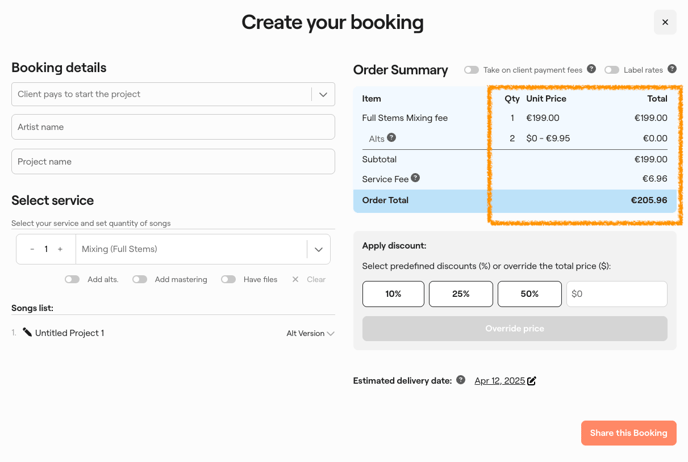Enable the Label rates switch
The width and height of the screenshot is (688, 462).
(611, 70)
